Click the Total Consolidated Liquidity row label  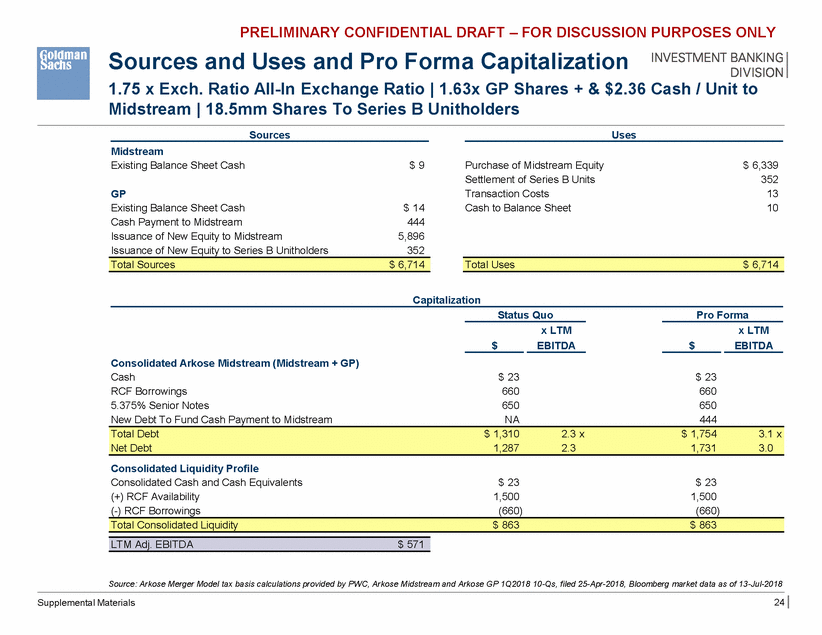pyautogui.click(x=175, y=524)
